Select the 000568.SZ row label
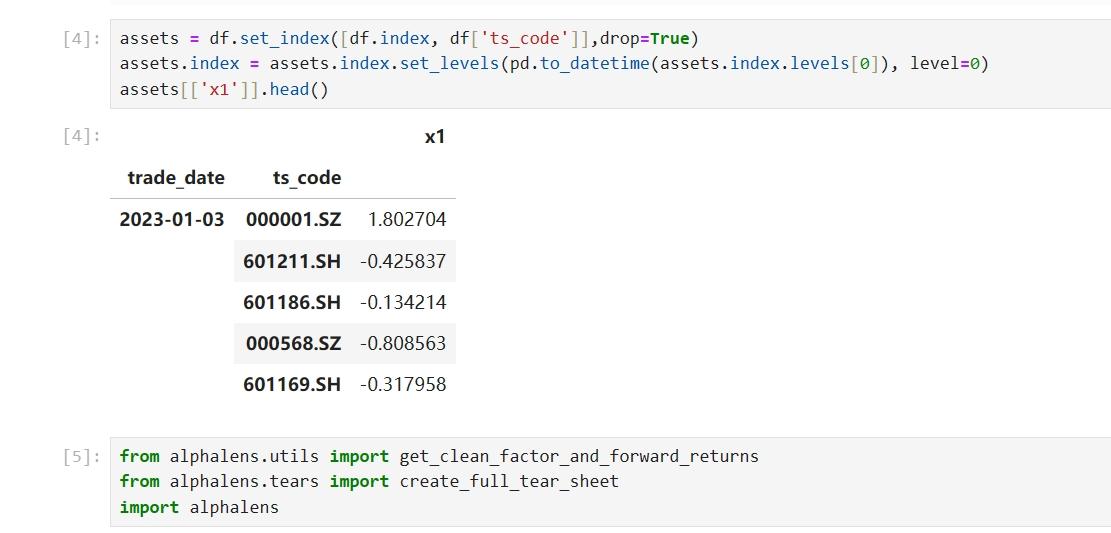The height and width of the screenshot is (533, 1111). pyautogui.click(x=294, y=343)
